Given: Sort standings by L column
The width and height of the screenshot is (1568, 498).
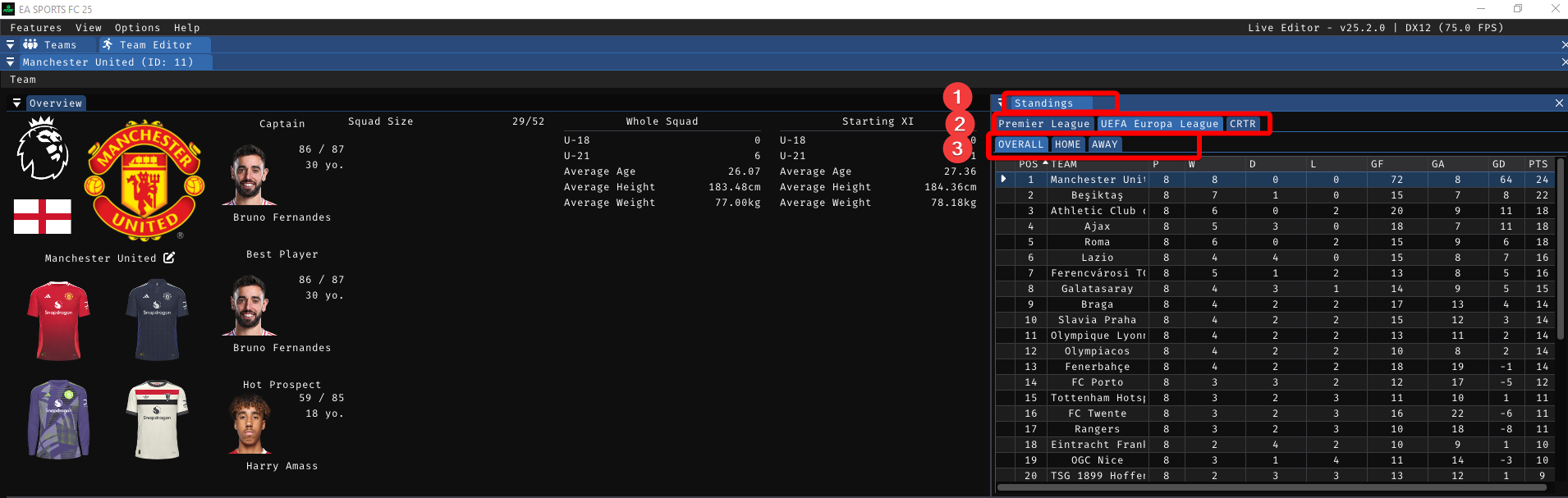Looking at the screenshot, I should point(1336,164).
